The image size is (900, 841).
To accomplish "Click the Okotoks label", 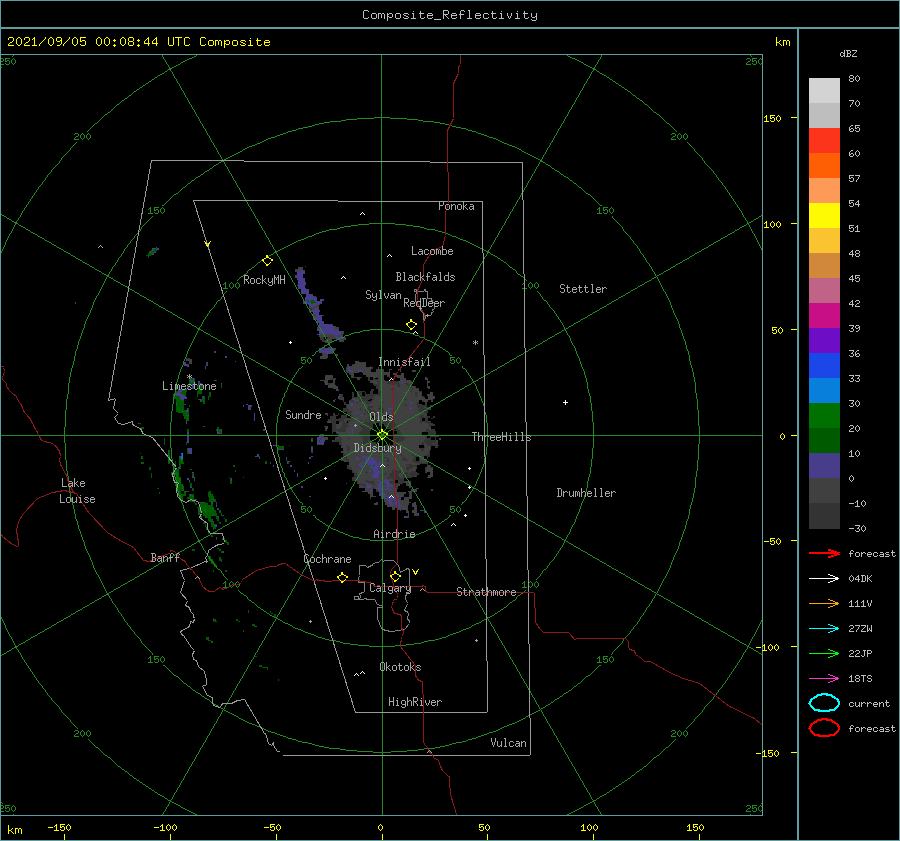I will (400, 667).
